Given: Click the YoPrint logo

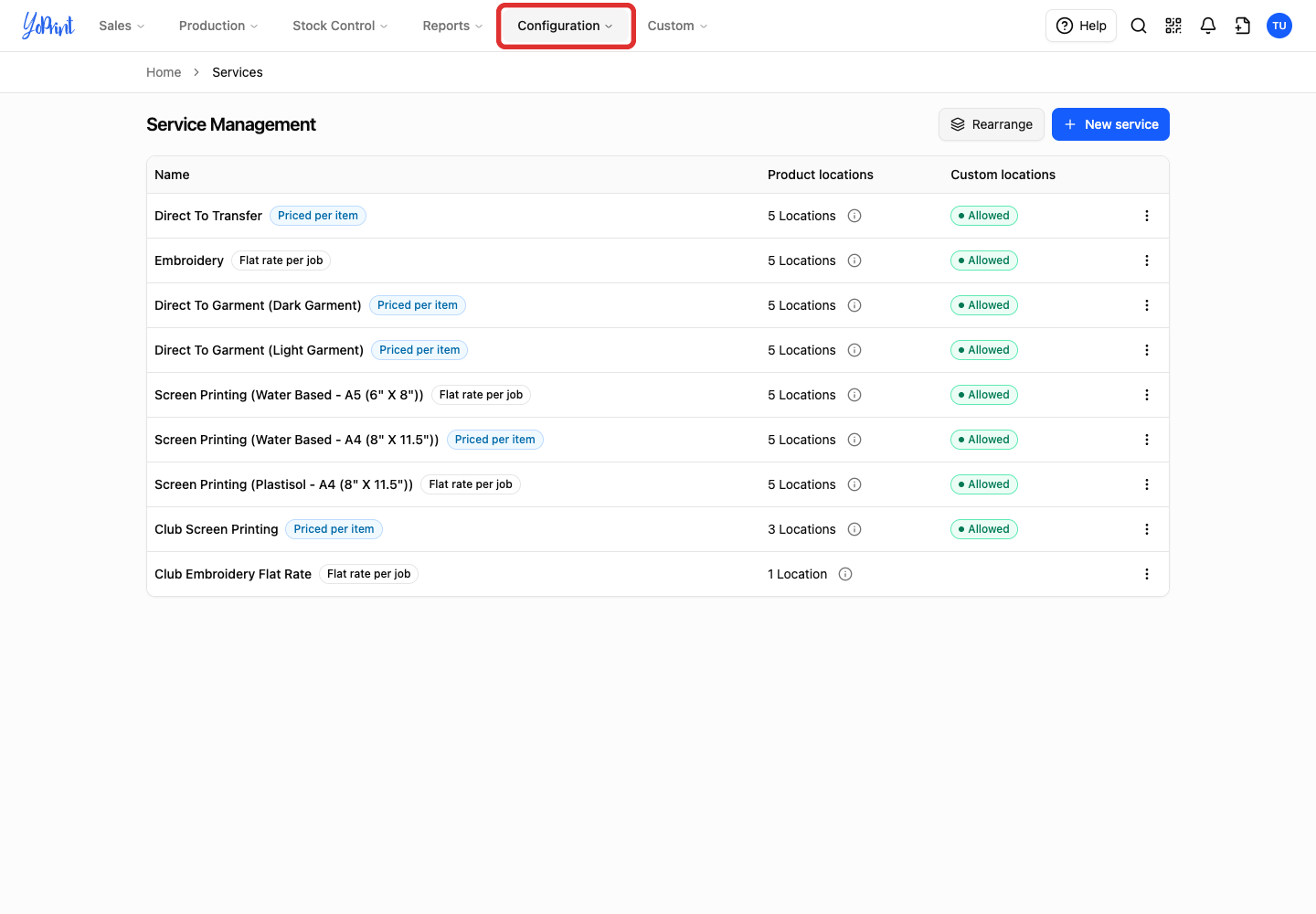Looking at the screenshot, I should (x=48, y=26).
